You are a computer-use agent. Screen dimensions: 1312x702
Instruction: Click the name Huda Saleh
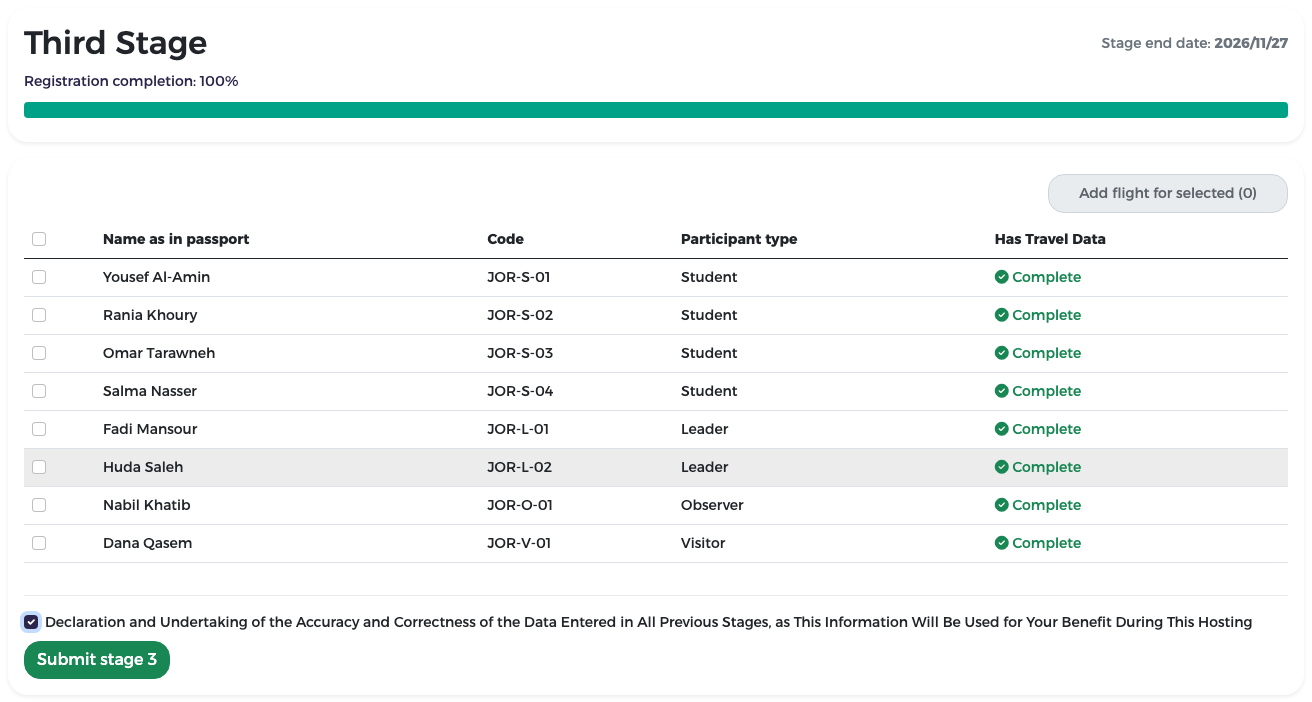(143, 467)
